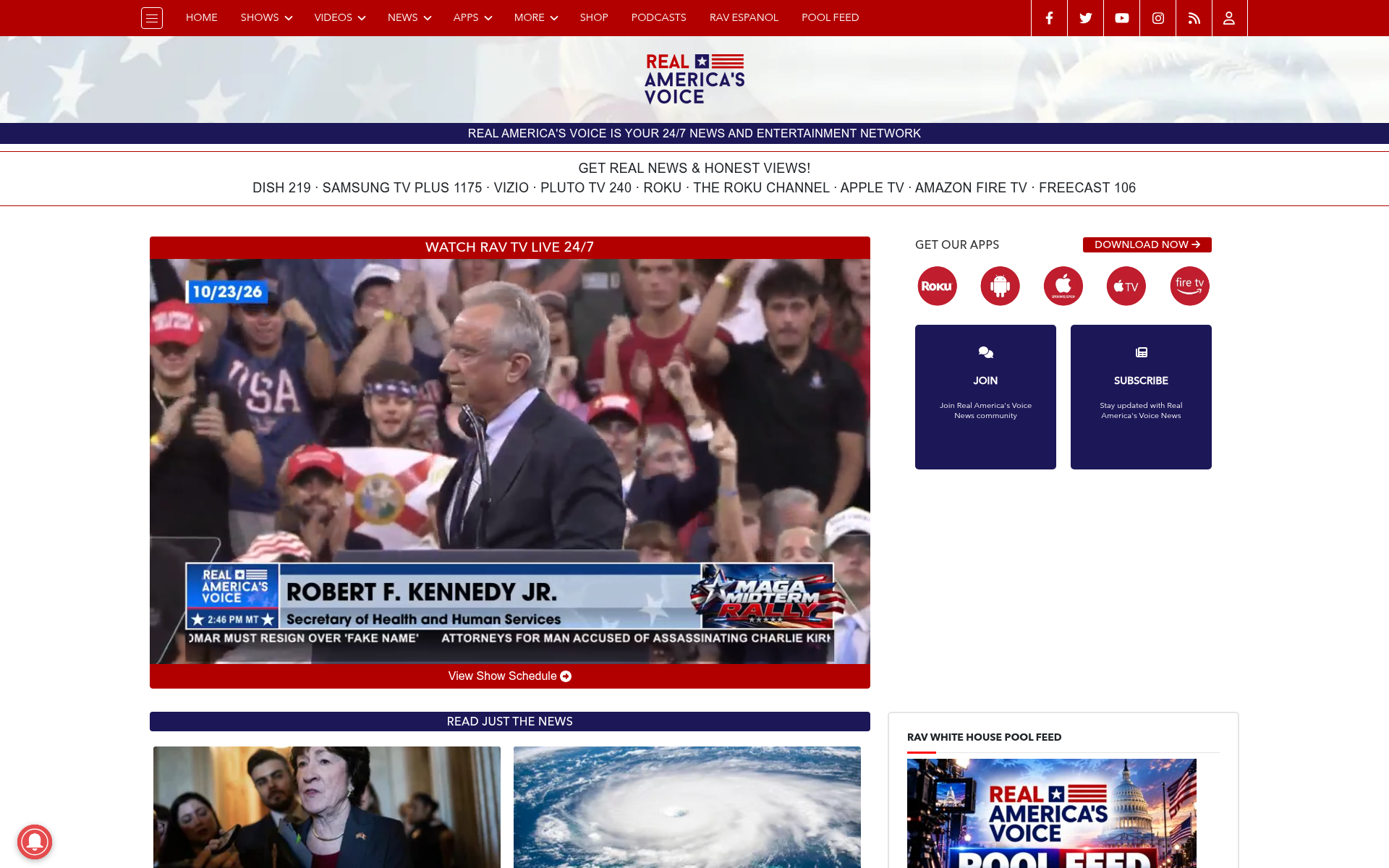Expand the Videos dropdown menu
Screen dimensions: 1389x868
pos(340,17)
